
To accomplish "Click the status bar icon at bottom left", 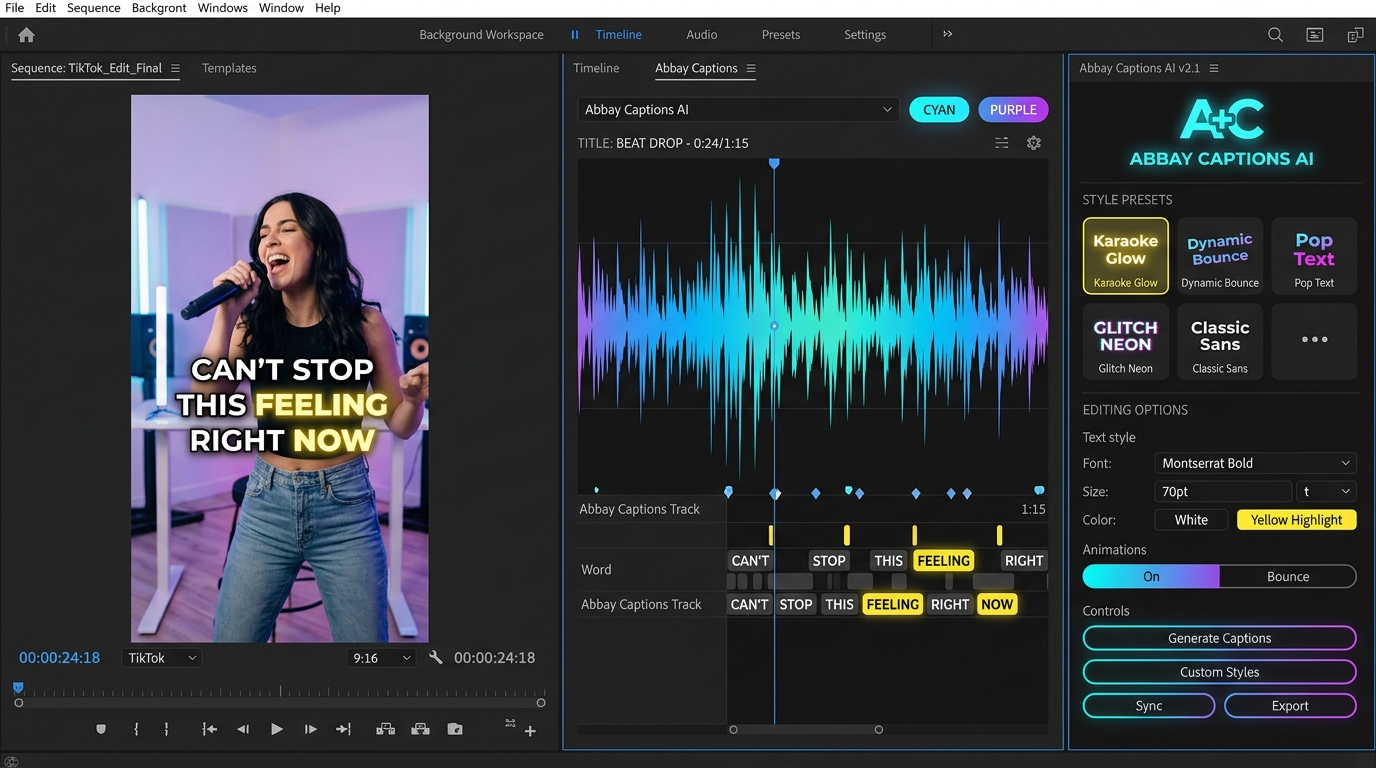I will [x=12, y=761].
